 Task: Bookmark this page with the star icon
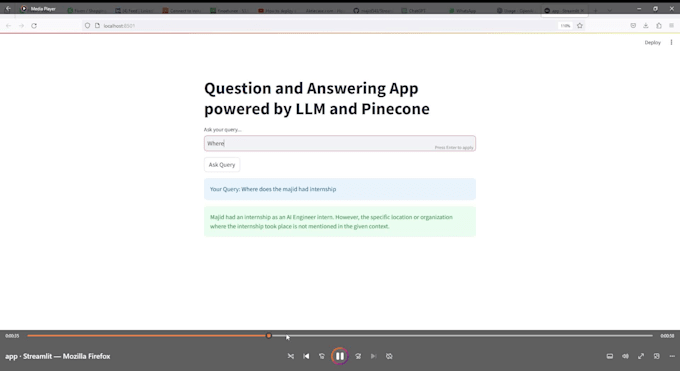(x=580, y=26)
